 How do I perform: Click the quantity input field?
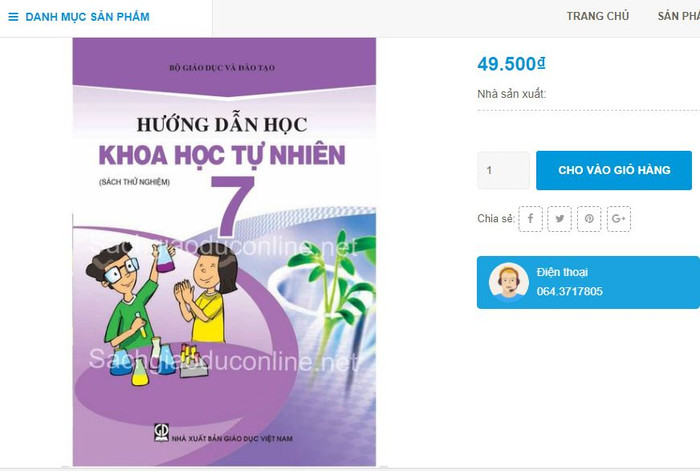504,170
